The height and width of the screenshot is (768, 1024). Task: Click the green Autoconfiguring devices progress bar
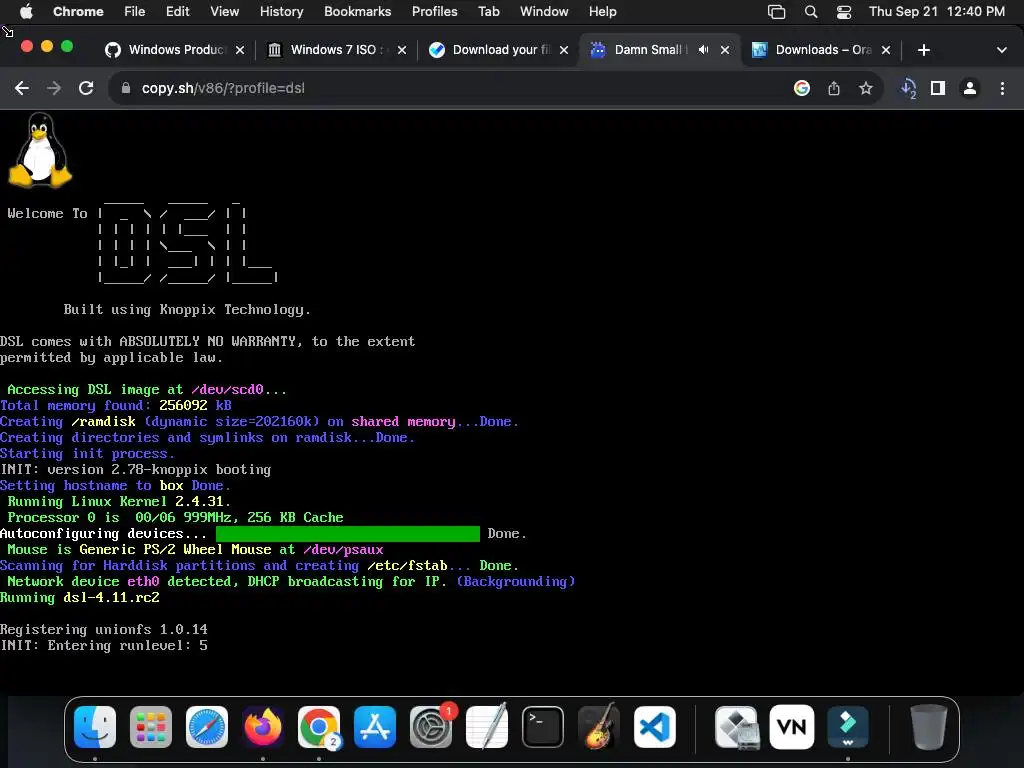coord(347,534)
